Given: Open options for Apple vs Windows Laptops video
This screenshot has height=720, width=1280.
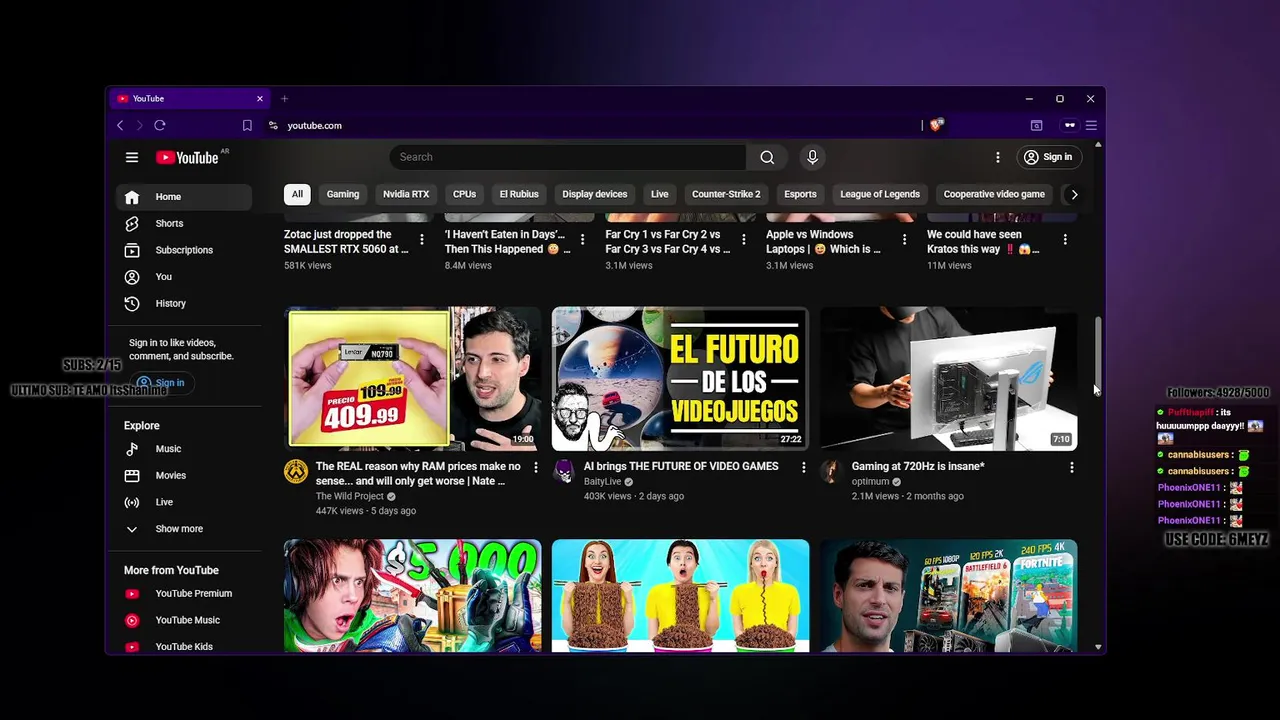Looking at the screenshot, I should click(x=904, y=240).
